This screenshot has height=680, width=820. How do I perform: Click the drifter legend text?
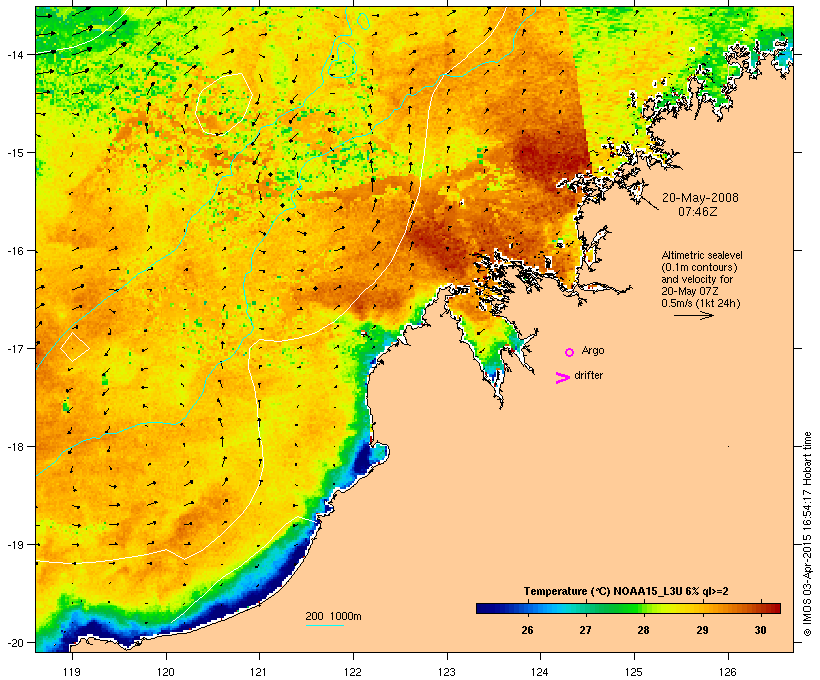pyautogui.click(x=588, y=375)
